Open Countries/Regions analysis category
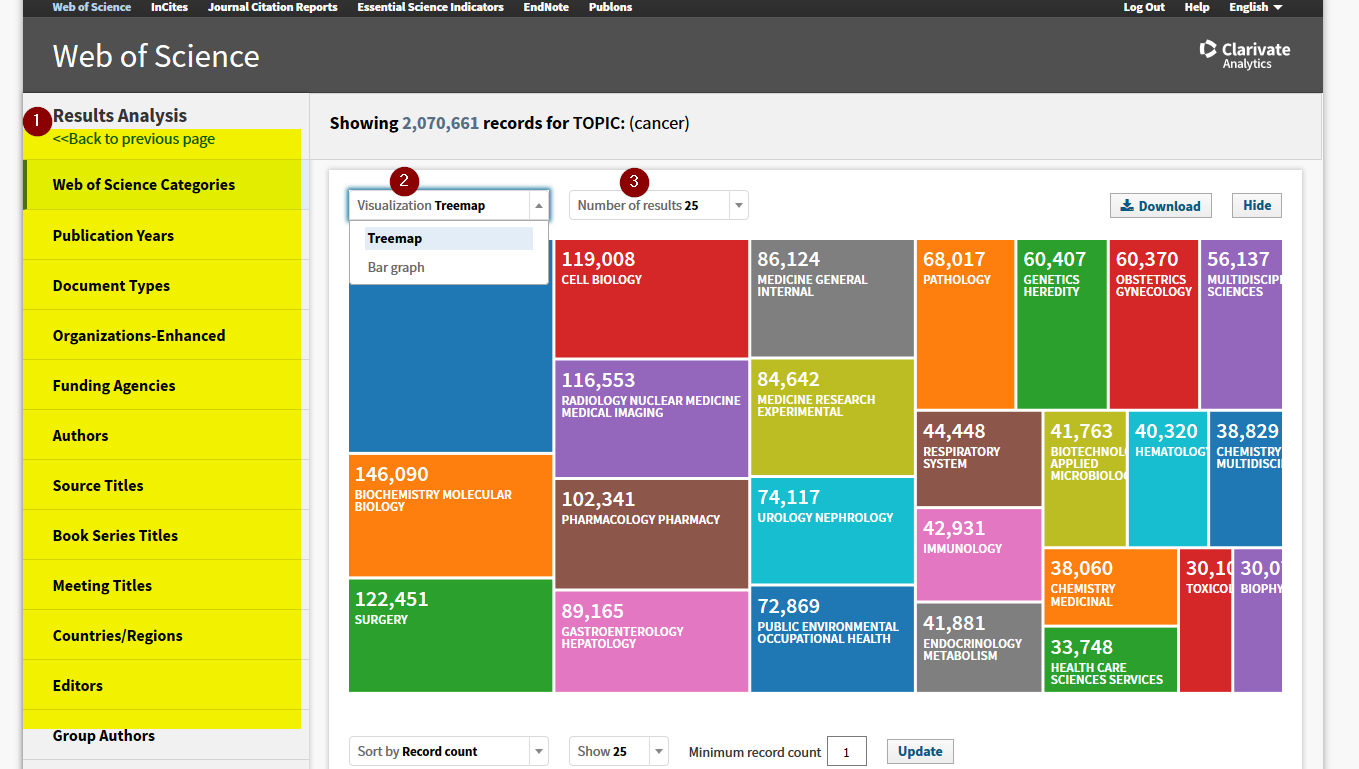The width and height of the screenshot is (1359, 769). click(x=117, y=635)
